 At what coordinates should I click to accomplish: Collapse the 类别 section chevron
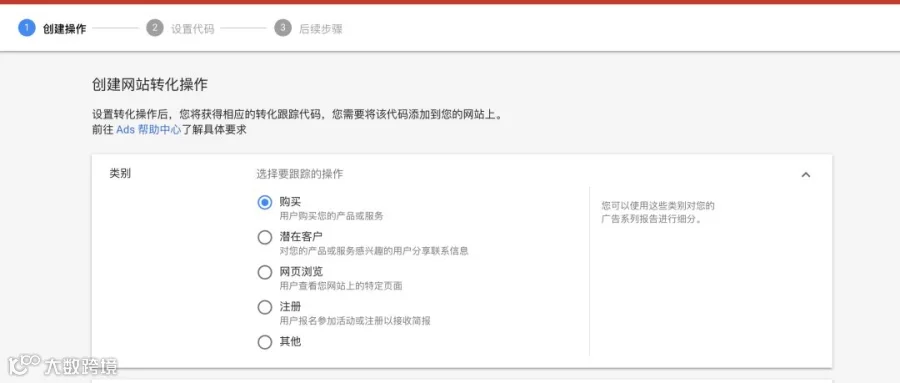point(806,175)
